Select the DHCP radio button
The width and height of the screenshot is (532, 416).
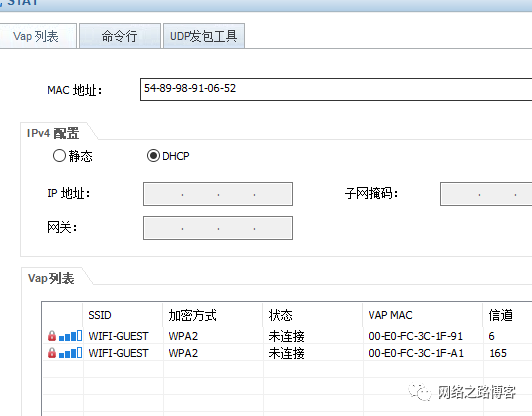(153, 156)
